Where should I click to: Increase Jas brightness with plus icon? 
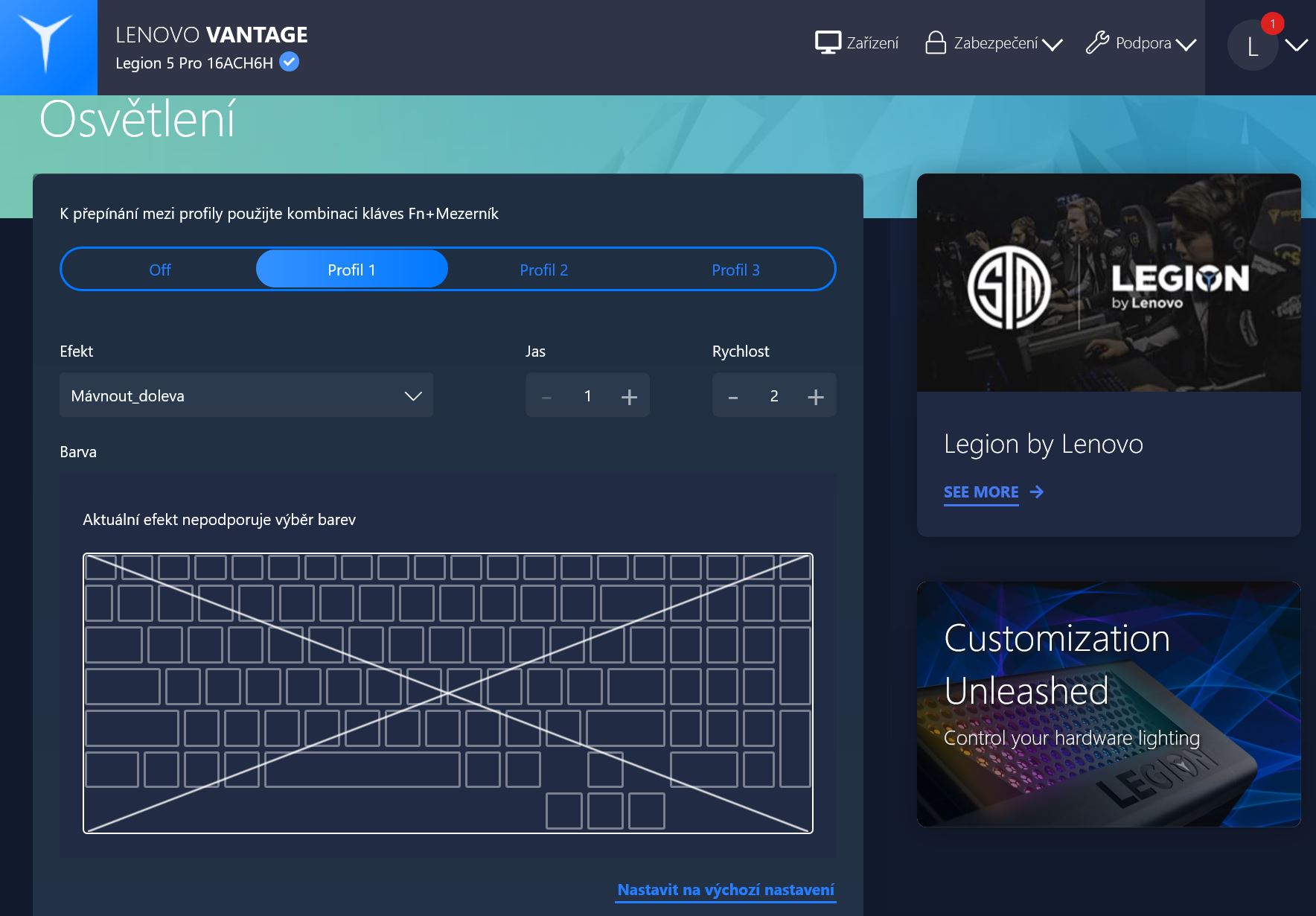point(629,397)
